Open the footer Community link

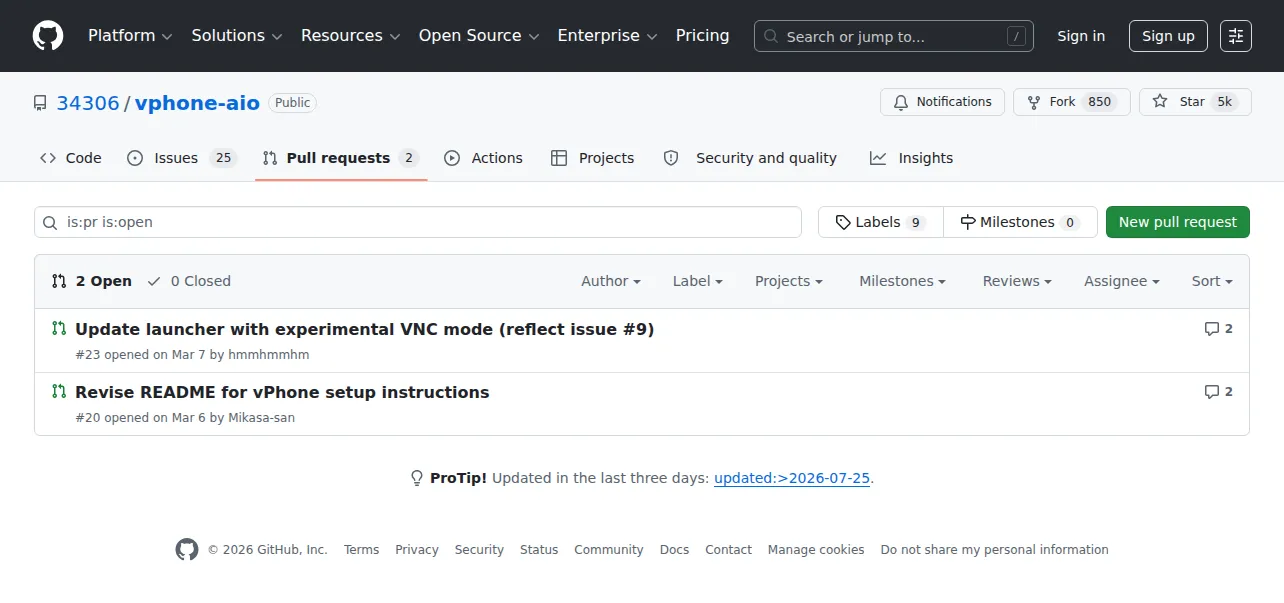coord(609,550)
